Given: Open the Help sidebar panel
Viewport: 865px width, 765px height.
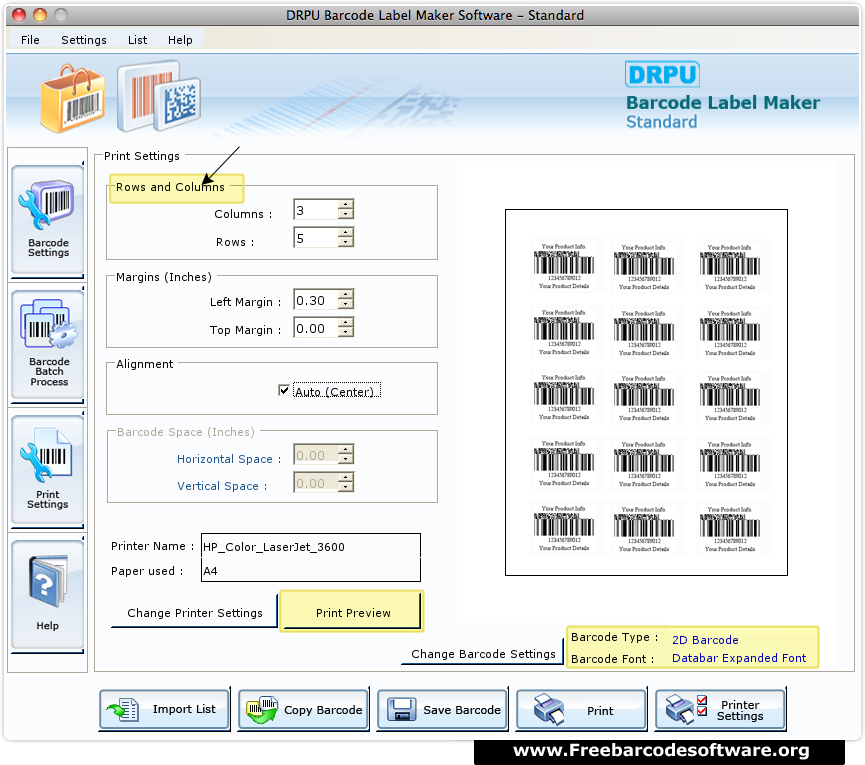Looking at the screenshot, I should (x=47, y=594).
